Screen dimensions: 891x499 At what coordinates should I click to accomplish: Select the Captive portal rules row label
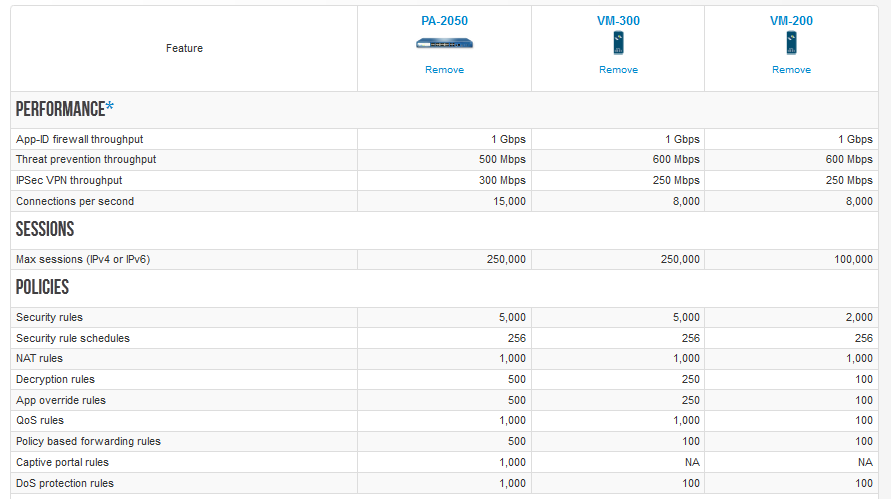pos(62,463)
